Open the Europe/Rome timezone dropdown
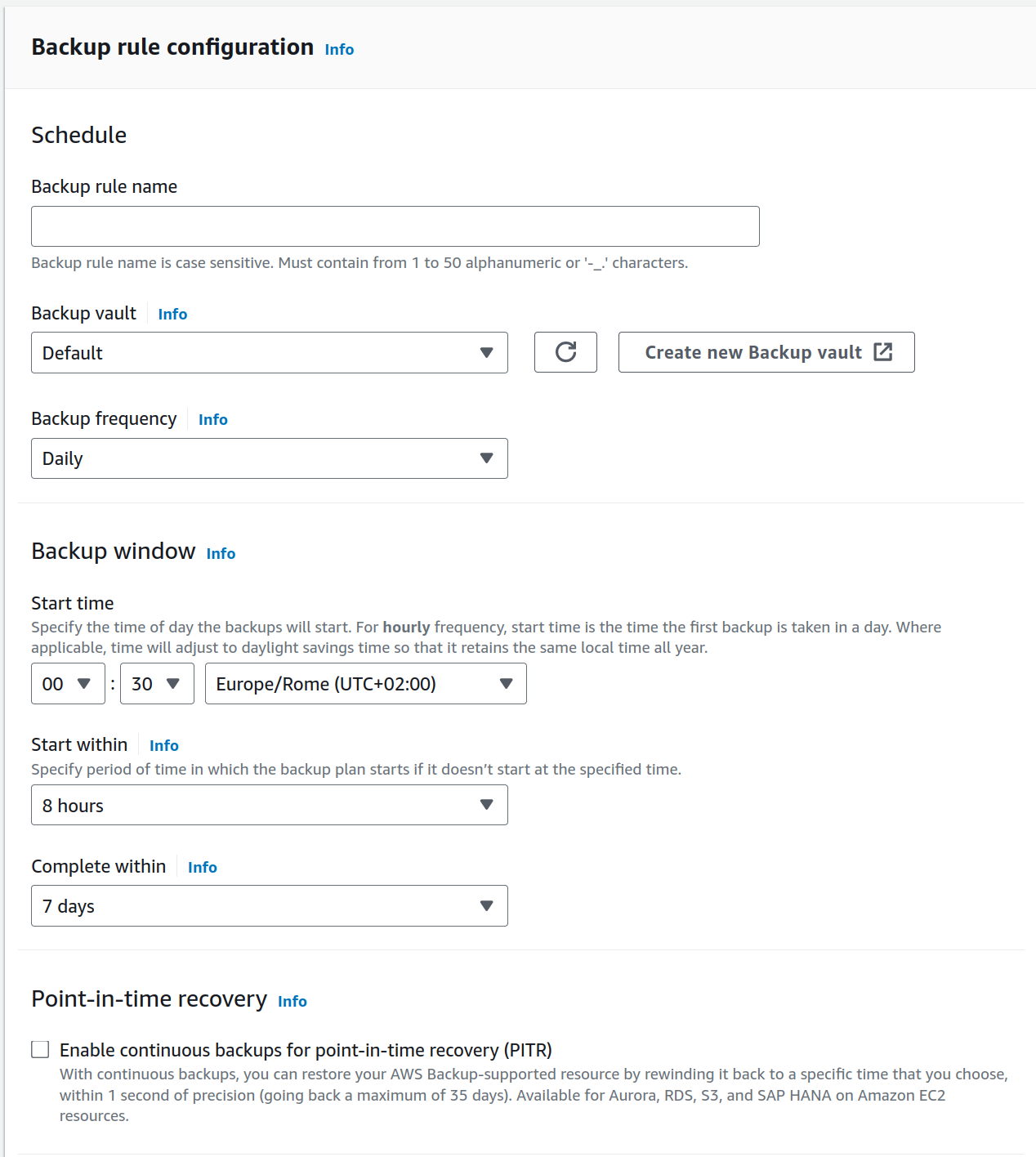Screen dimensions: 1036x1157 (365, 684)
